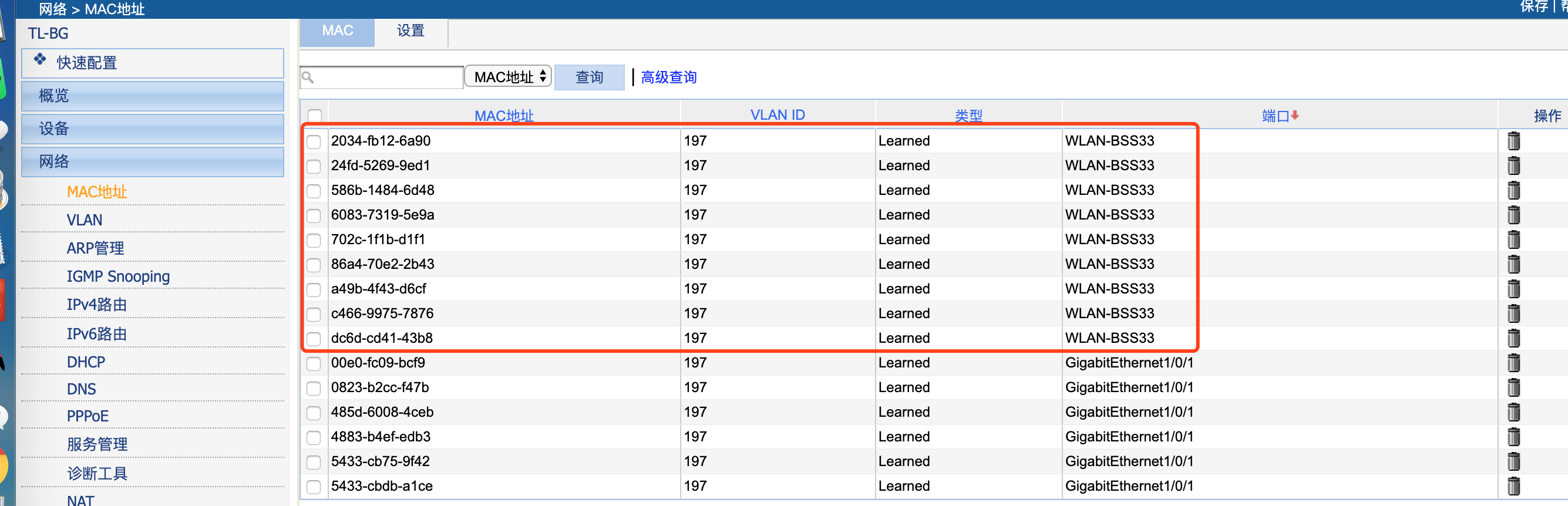
Task: Delete the a49b-4f43-d6cf MAC entry
Action: coord(1513,289)
